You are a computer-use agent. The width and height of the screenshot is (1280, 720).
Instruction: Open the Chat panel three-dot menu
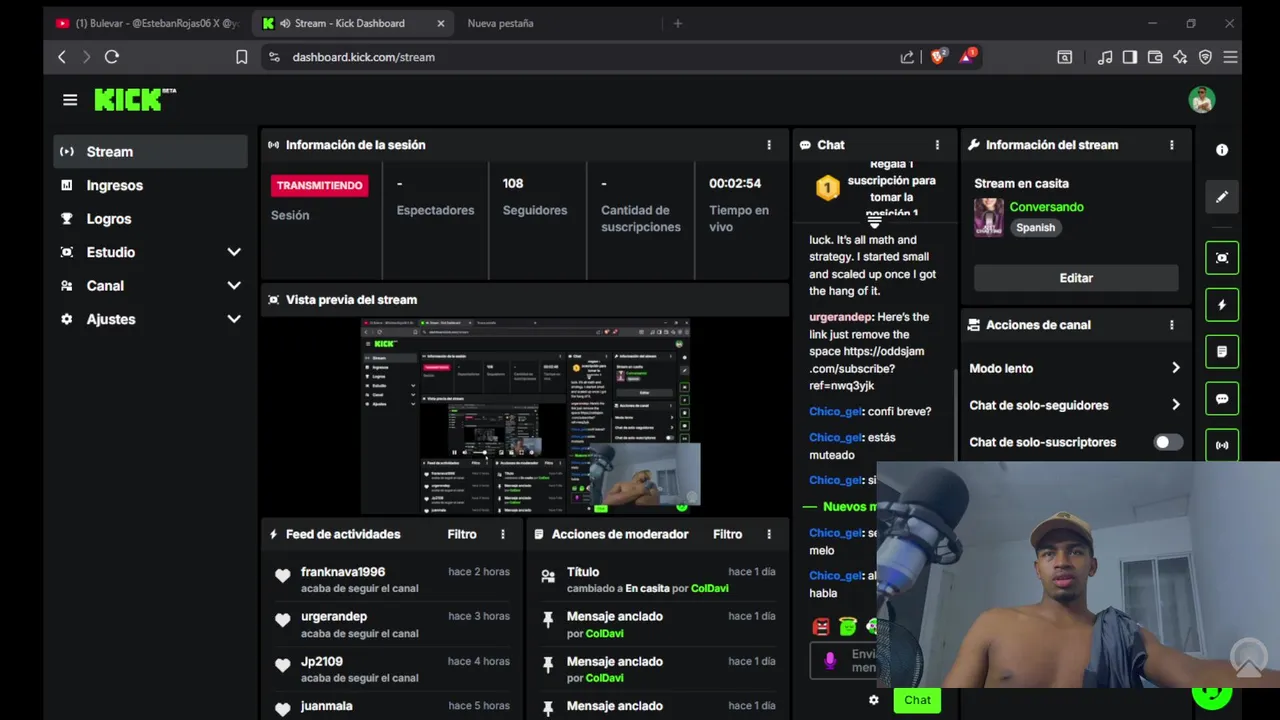tap(937, 145)
